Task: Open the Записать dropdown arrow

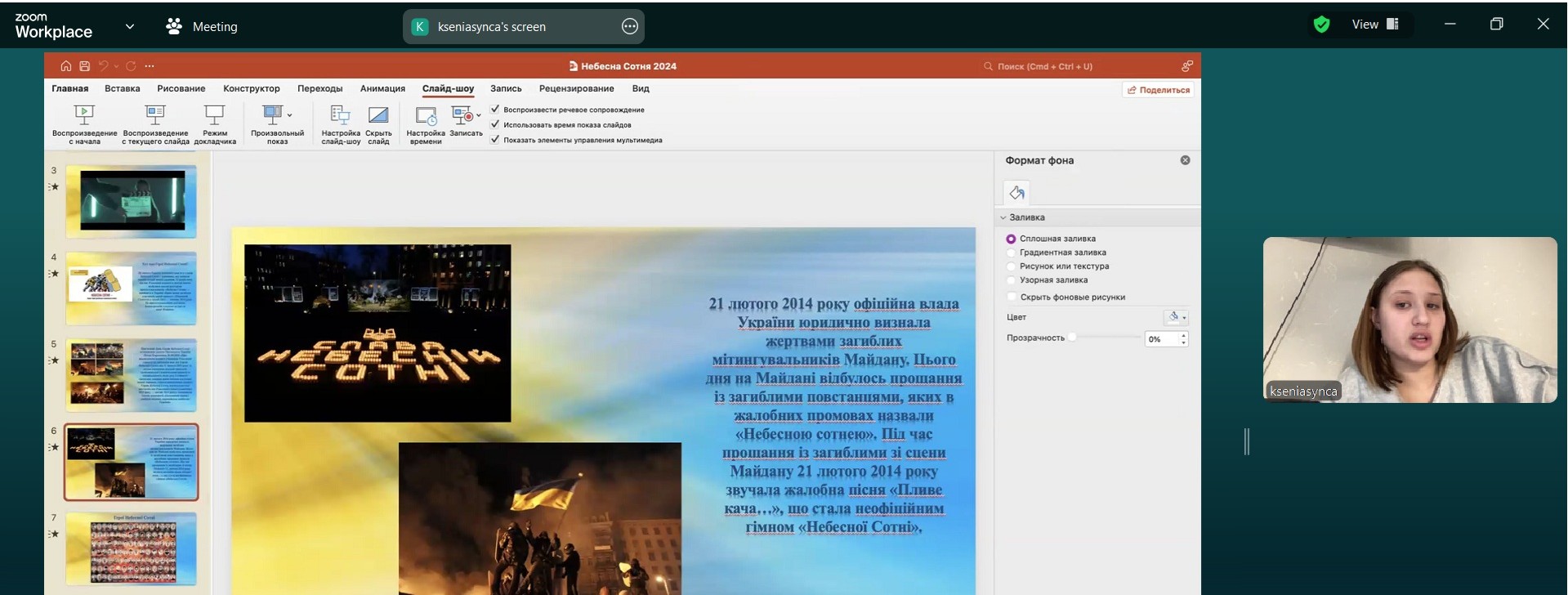Action: [x=479, y=115]
